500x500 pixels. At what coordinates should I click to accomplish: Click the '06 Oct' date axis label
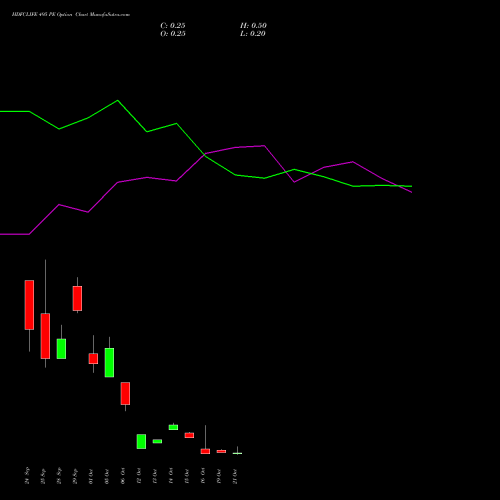(123, 476)
